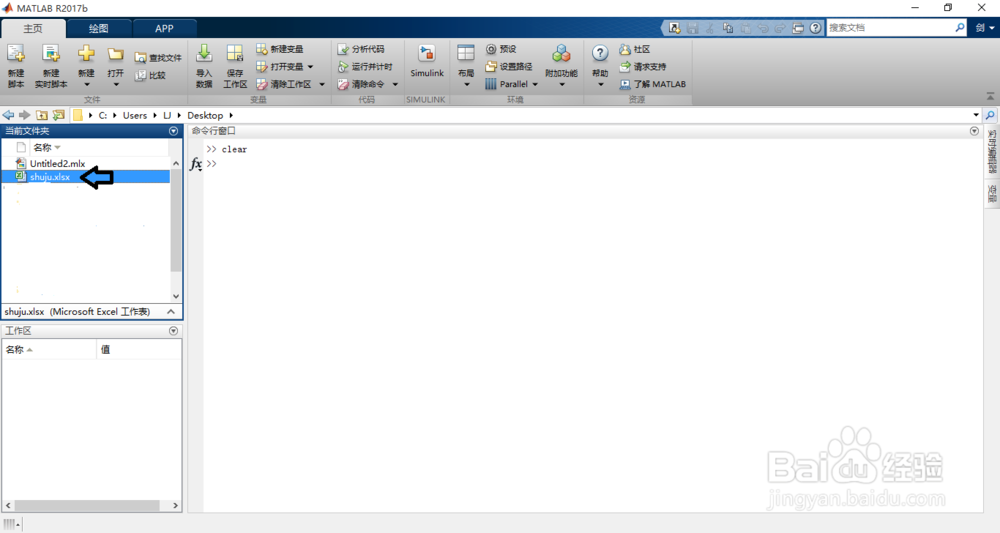1000x533 pixels.
Task: Click the C: path segment
Action: click(x=103, y=115)
